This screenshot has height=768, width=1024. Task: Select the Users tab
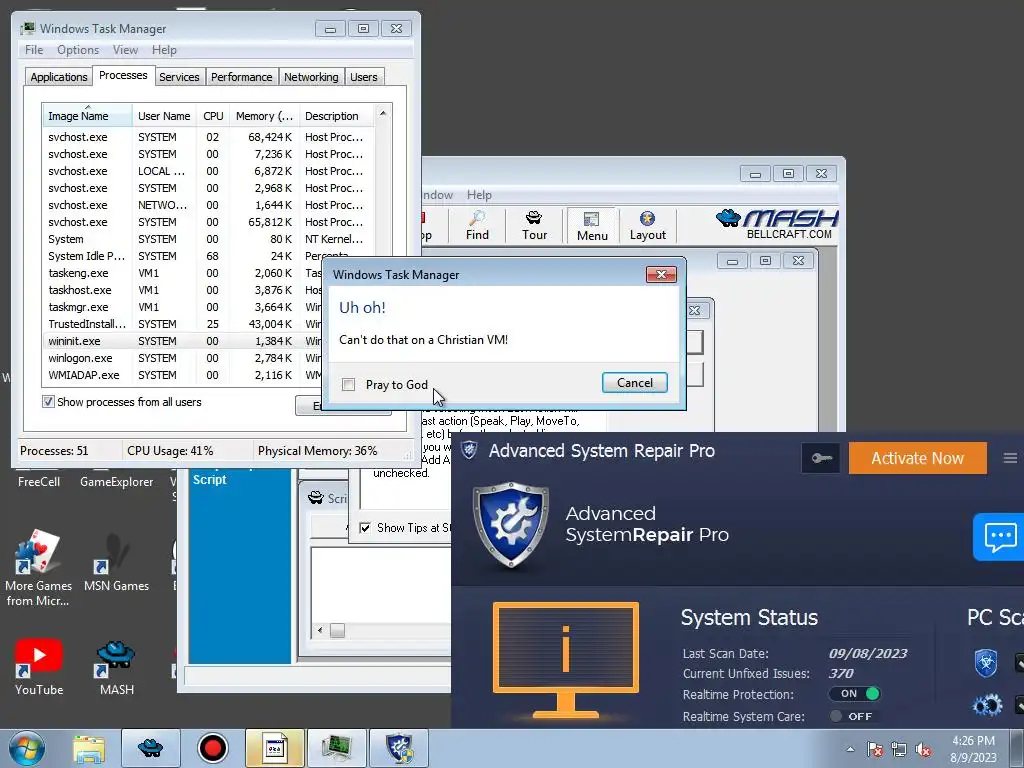(363, 77)
